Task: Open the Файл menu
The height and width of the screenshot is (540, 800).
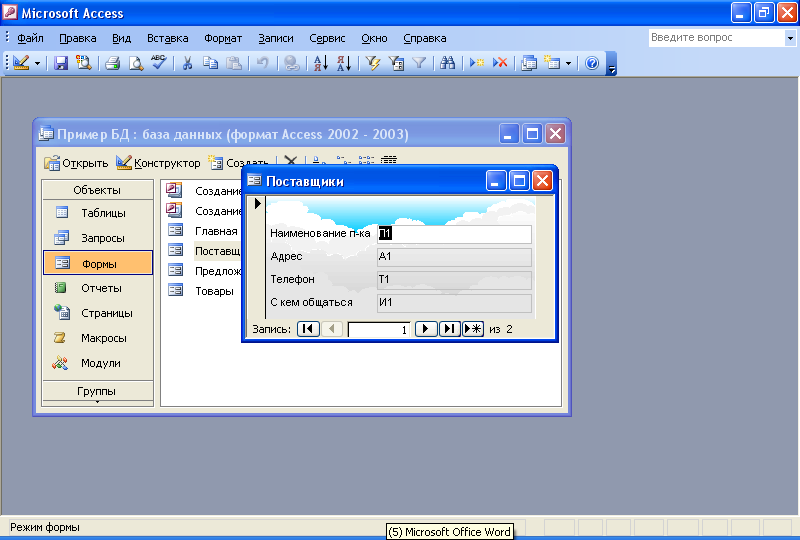Action: point(30,38)
